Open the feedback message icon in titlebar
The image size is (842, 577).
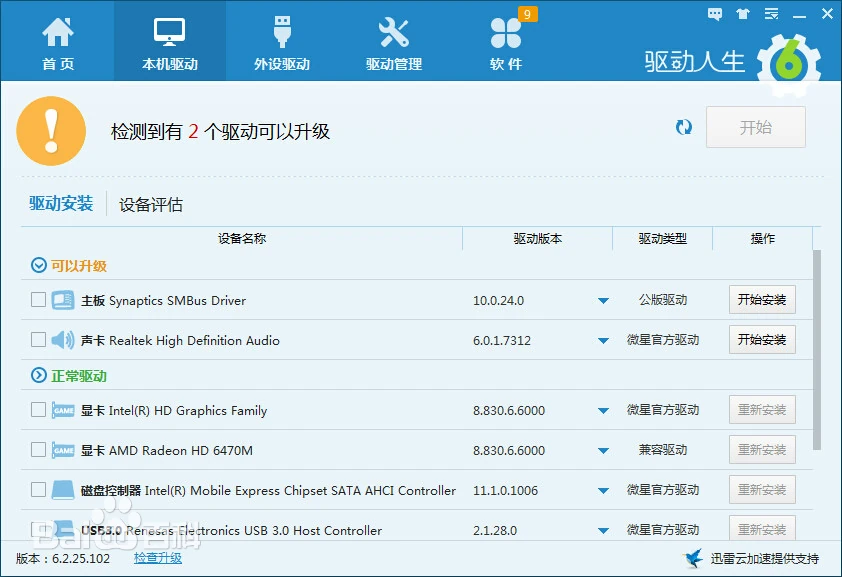[714, 14]
